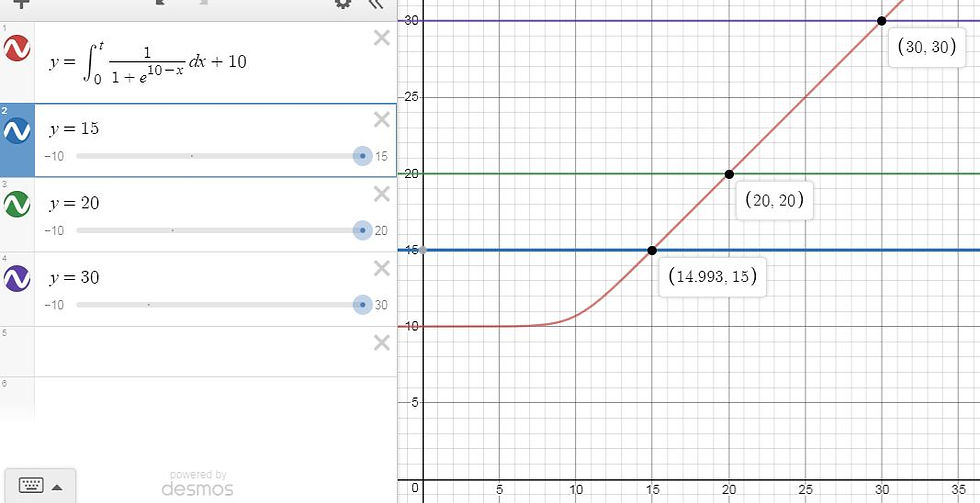980x503 pixels.
Task: Click the y = 20 expression text
Action: pyautogui.click(x=74, y=203)
